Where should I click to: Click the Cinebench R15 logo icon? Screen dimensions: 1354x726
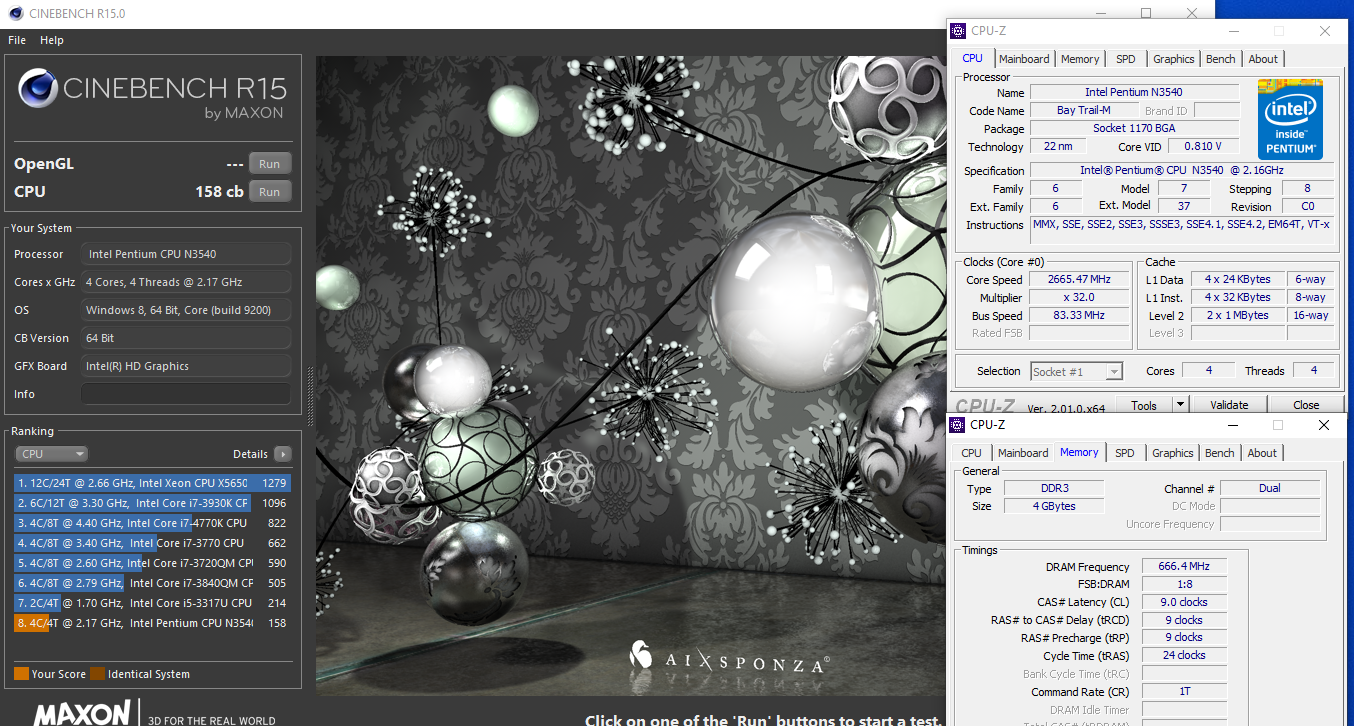click(38, 89)
